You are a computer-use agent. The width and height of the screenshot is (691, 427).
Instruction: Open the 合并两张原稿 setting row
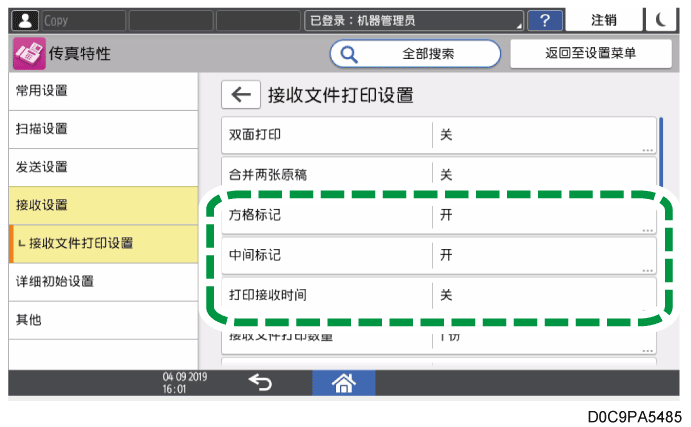pos(438,173)
